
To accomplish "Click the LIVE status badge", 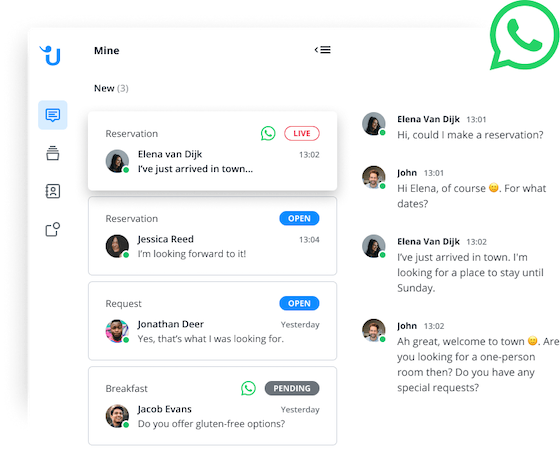I will tap(302, 133).
